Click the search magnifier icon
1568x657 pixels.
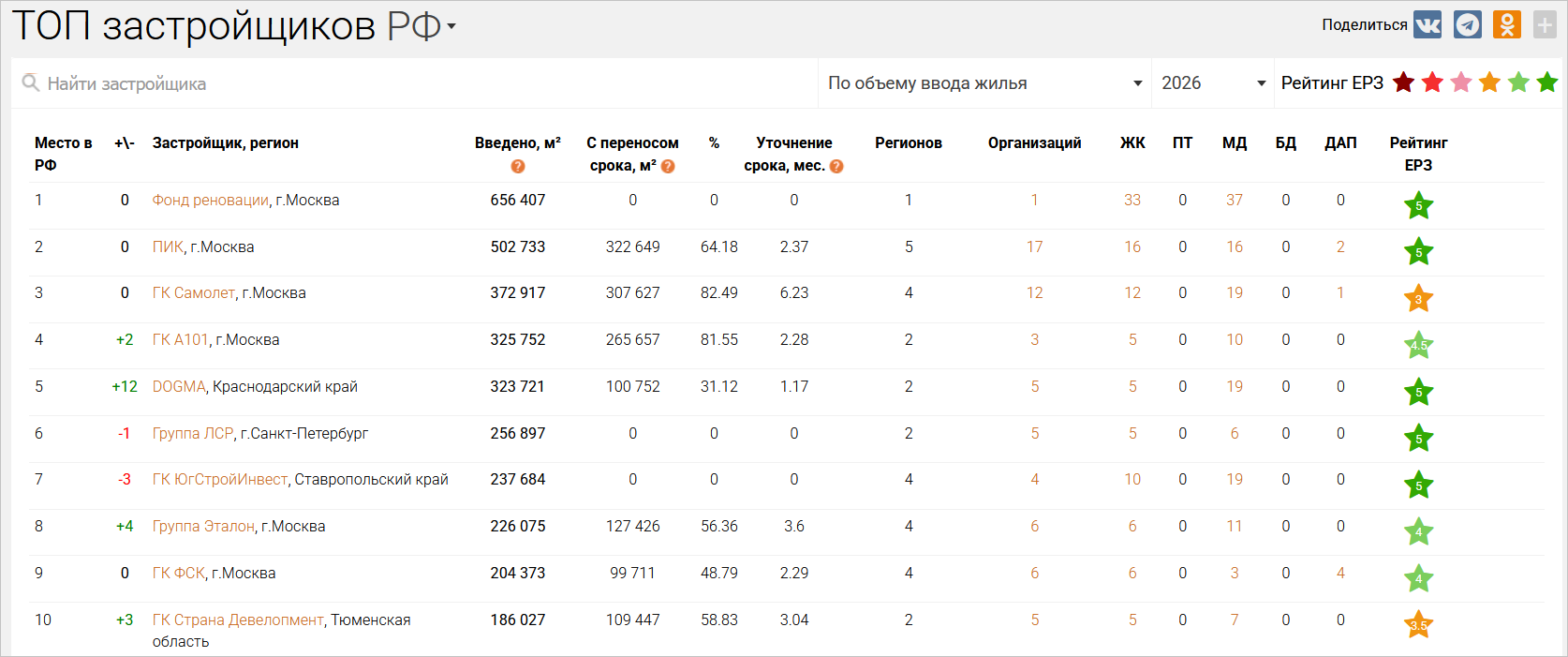[31, 83]
